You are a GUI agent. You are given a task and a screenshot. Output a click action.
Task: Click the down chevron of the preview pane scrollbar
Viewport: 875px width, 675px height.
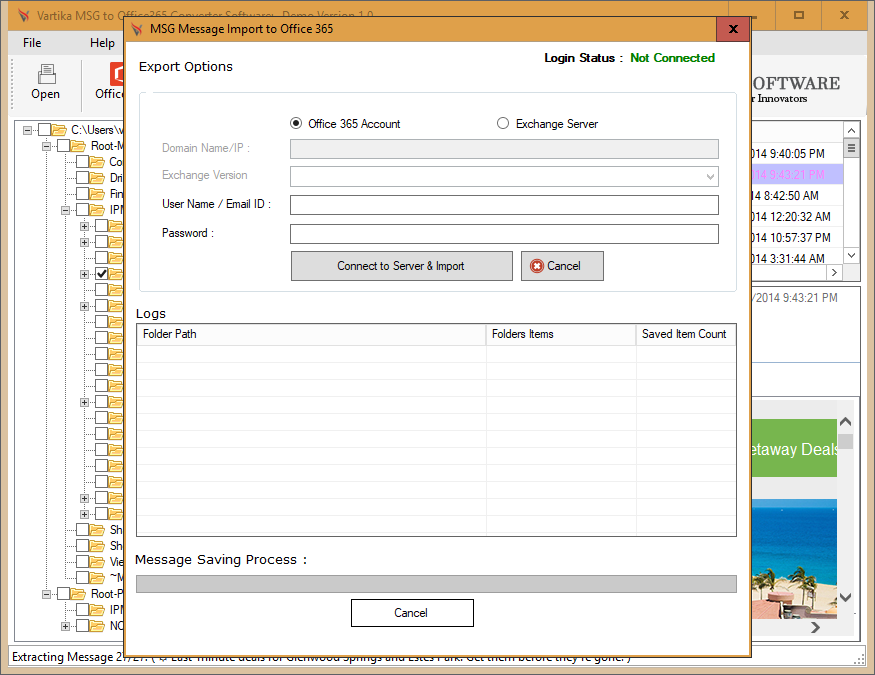click(845, 597)
